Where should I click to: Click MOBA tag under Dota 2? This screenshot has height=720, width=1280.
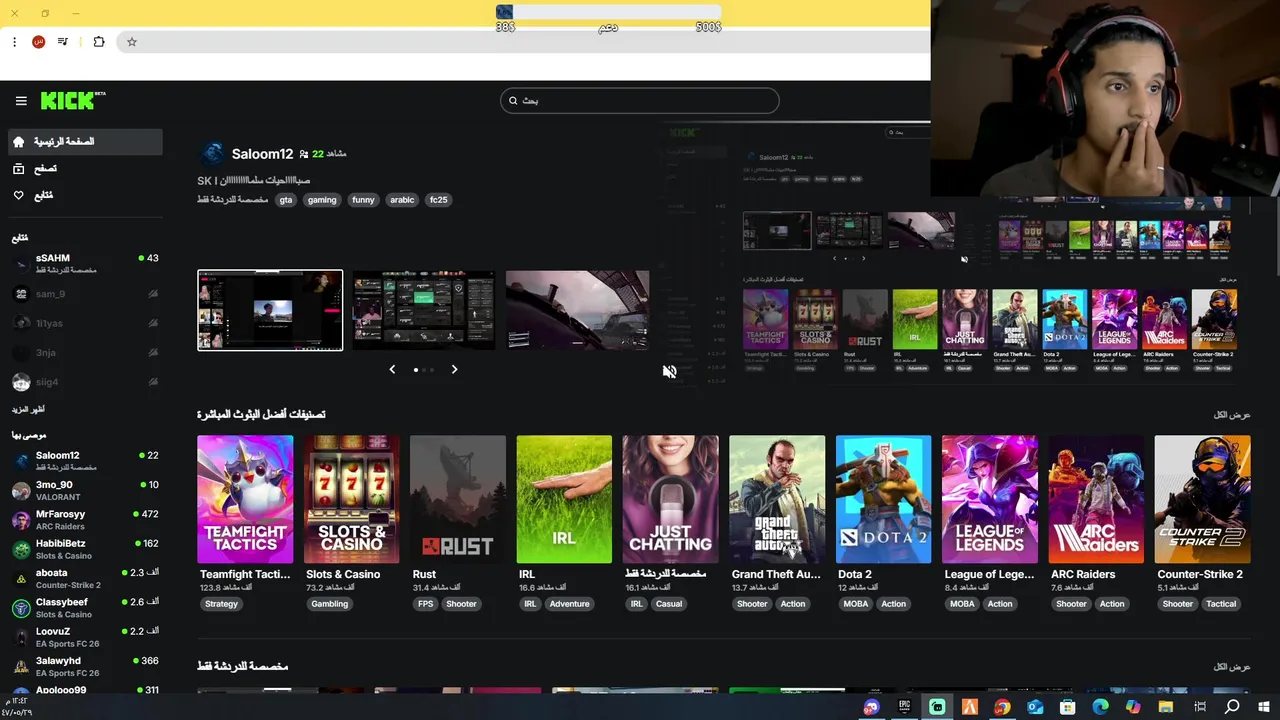tap(856, 604)
